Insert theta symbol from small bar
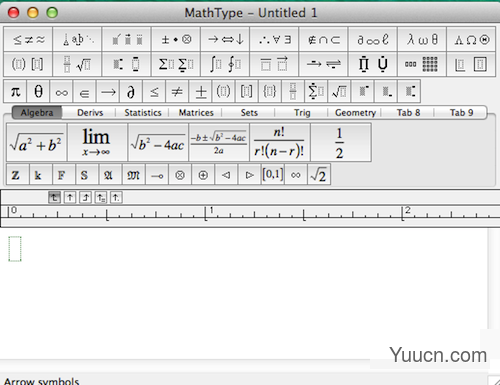The image size is (500, 385). click(x=38, y=91)
